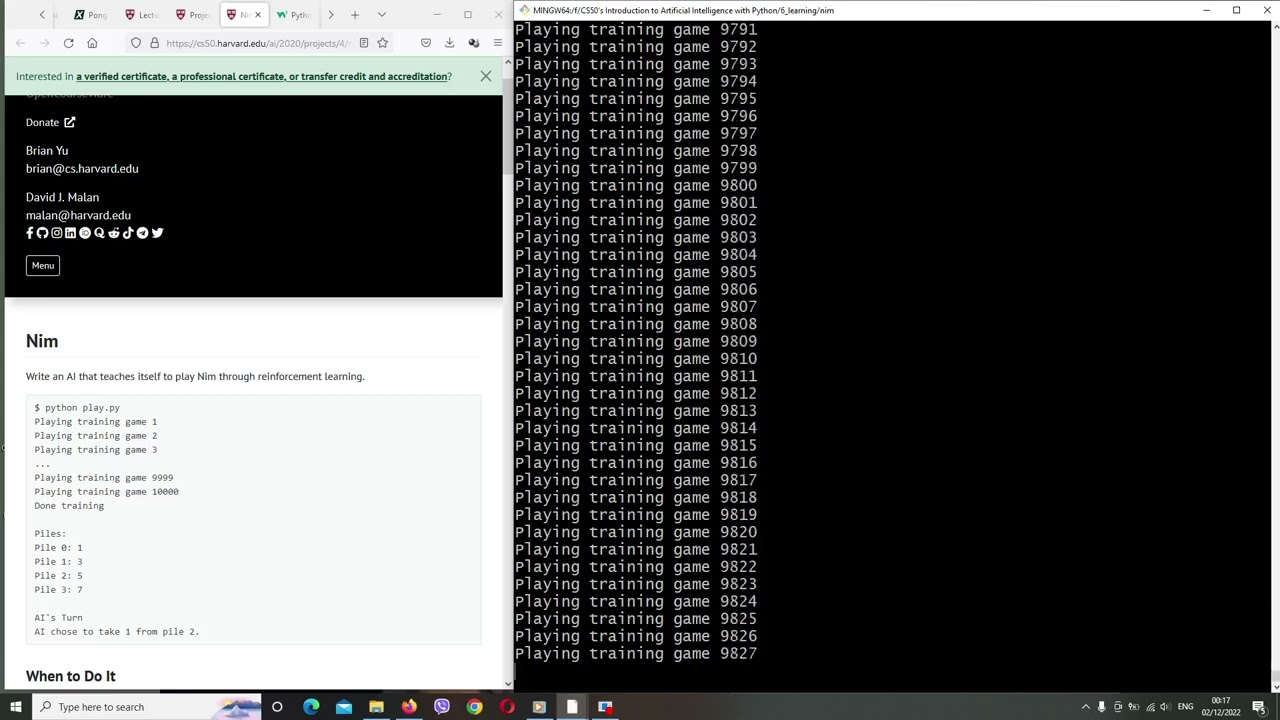List all tabs dropdown
The width and height of the screenshot is (1280, 720).
pos(381,15)
